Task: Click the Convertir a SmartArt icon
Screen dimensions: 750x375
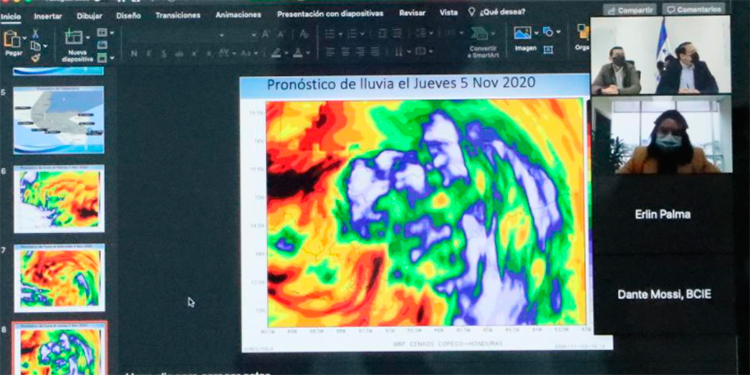Action: (480, 34)
